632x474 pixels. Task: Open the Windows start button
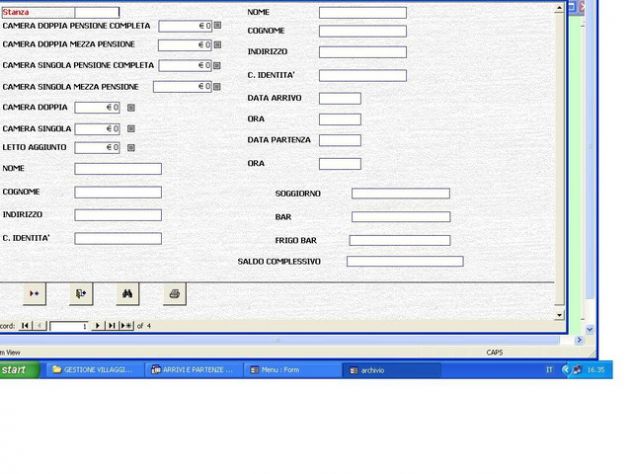pyautogui.click(x=19, y=370)
